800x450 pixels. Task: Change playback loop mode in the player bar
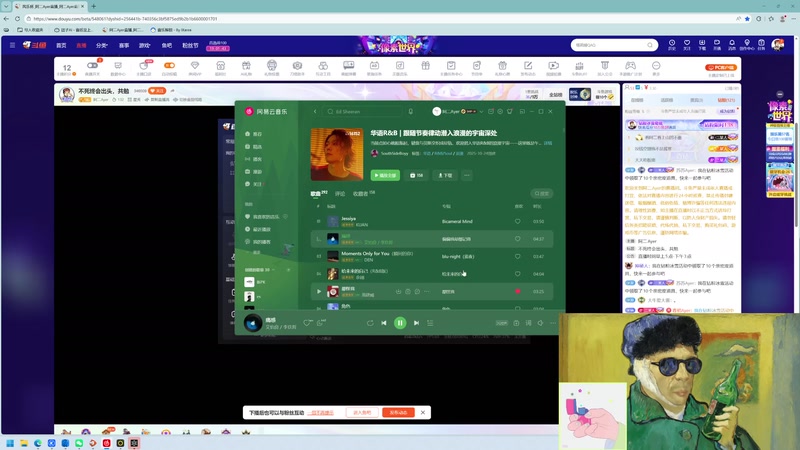370,323
